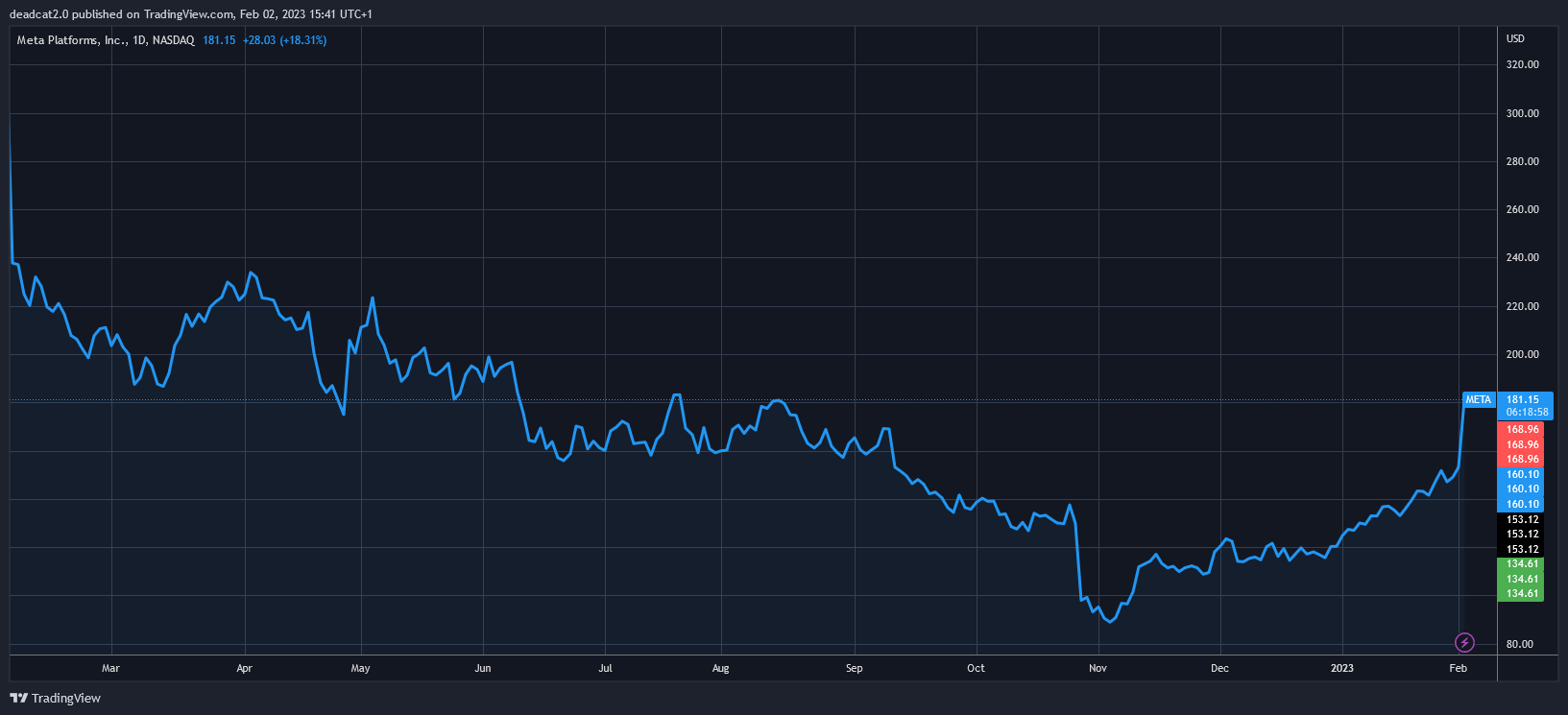The image size is (1568, 715).
Task: Click the Oct label on time axis
Action: (976, 668)
